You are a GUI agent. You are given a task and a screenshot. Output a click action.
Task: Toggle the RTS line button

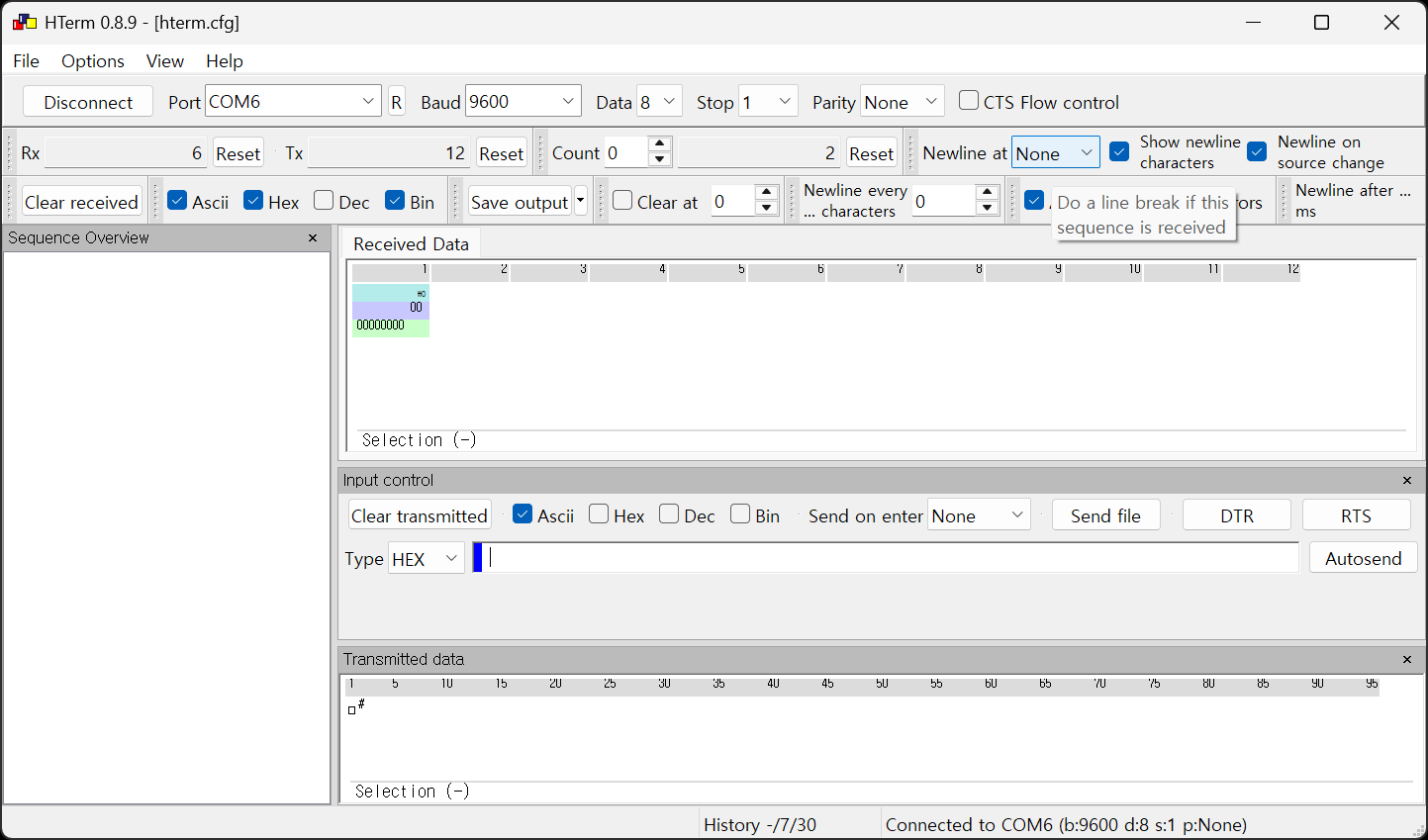(x=1356, y=515)
